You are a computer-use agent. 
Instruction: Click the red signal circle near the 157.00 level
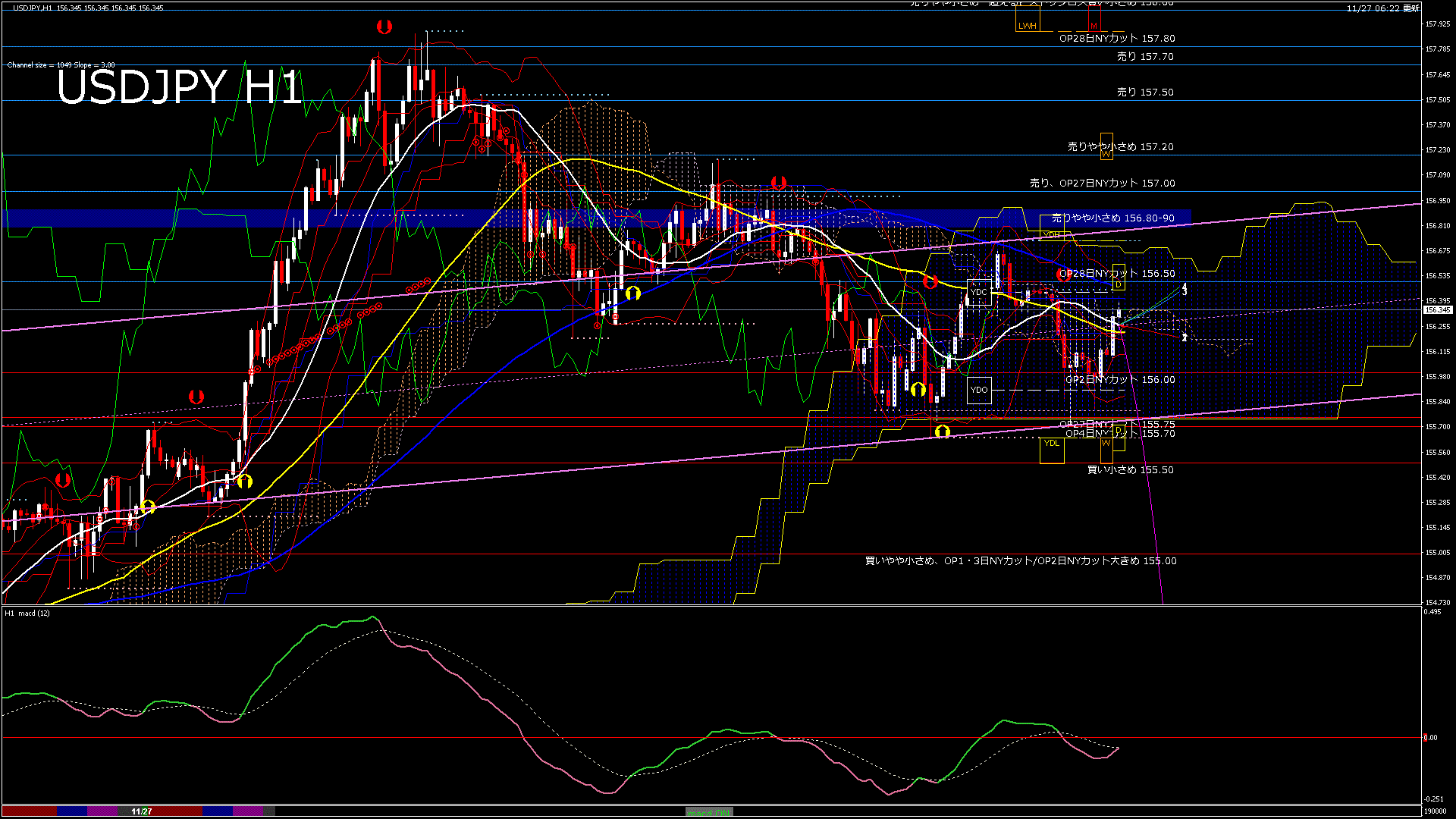click(777, 181)
